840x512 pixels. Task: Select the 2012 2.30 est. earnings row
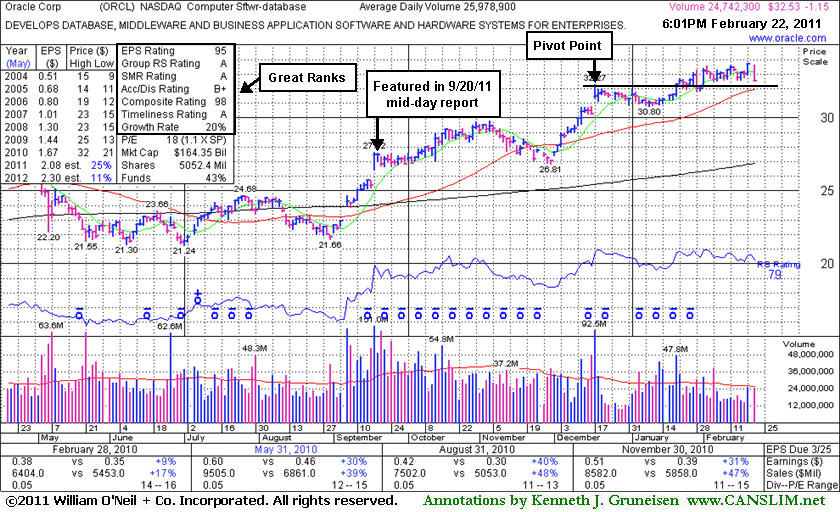59,178
